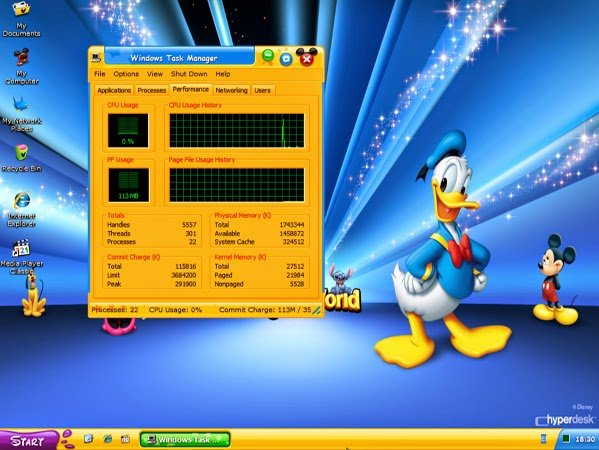
Task: Click Available memory value 1458872
Action: [x=291, y=233]
